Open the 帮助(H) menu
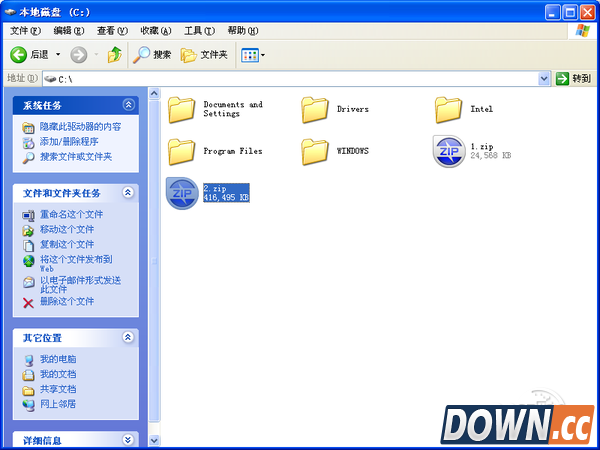600x450 pixels. pos(243,31)
